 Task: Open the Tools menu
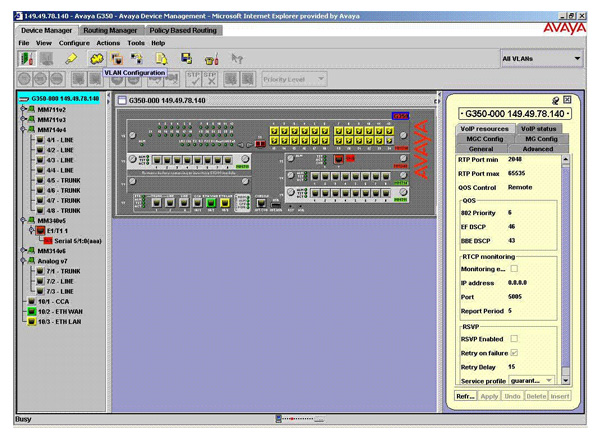(136, 43)
